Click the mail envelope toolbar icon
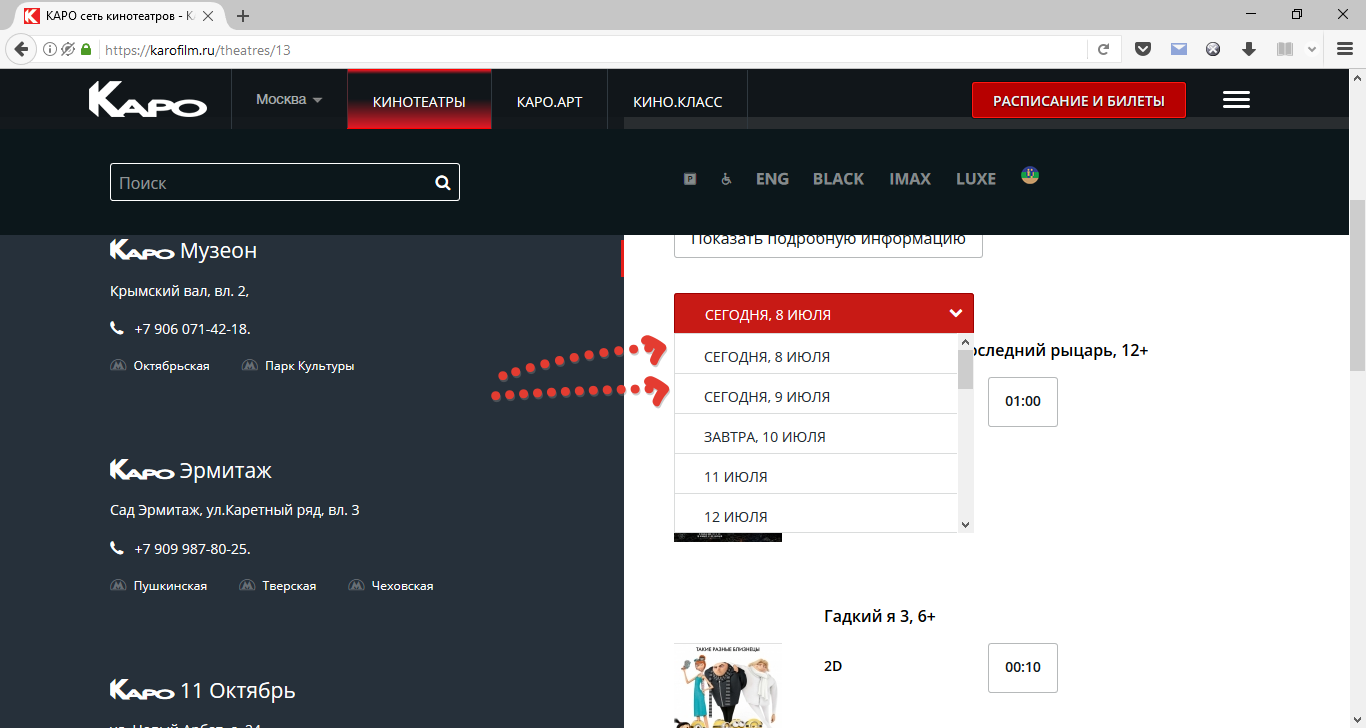Image resolution: width=1366 pixels, height=728 pixels. pyautogui.click(x=1179, y=49)
